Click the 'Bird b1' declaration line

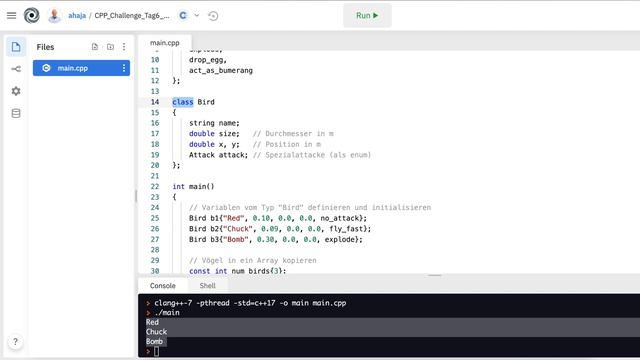point(278,218)
